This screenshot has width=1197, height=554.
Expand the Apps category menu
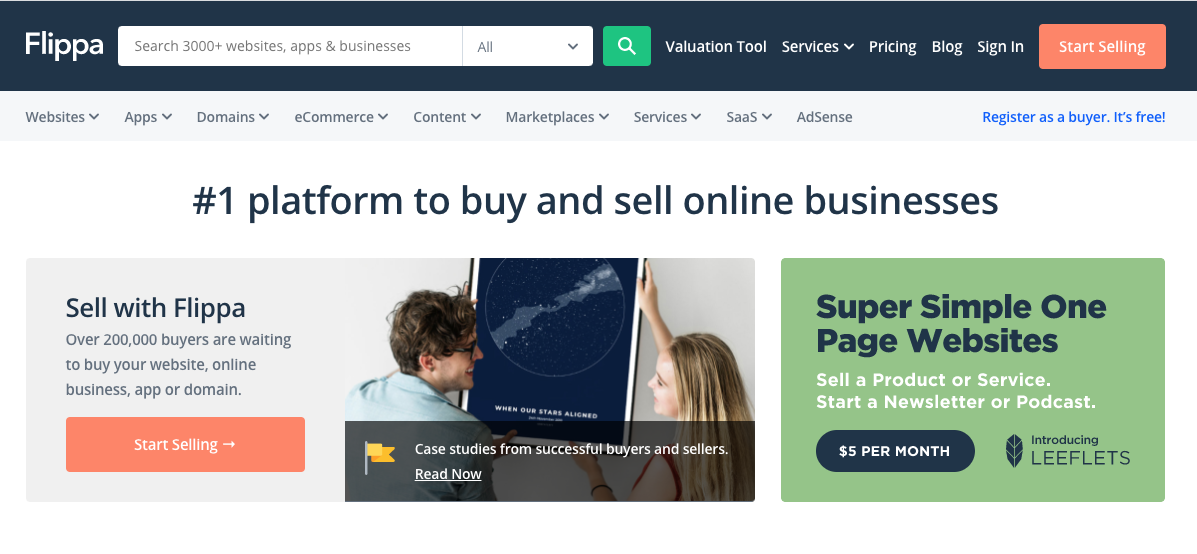tap(148, 117)
